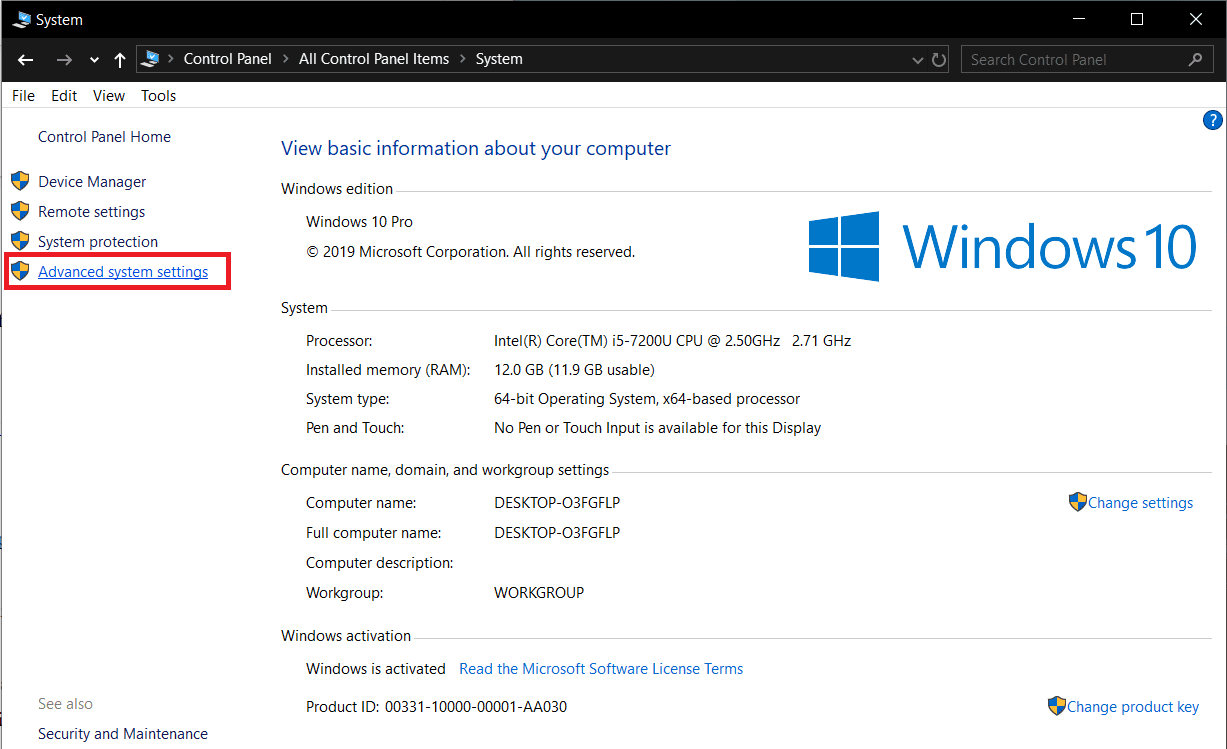1227x749 pixels.
Task: Click the back arrow navigation button
Action: 26,60
